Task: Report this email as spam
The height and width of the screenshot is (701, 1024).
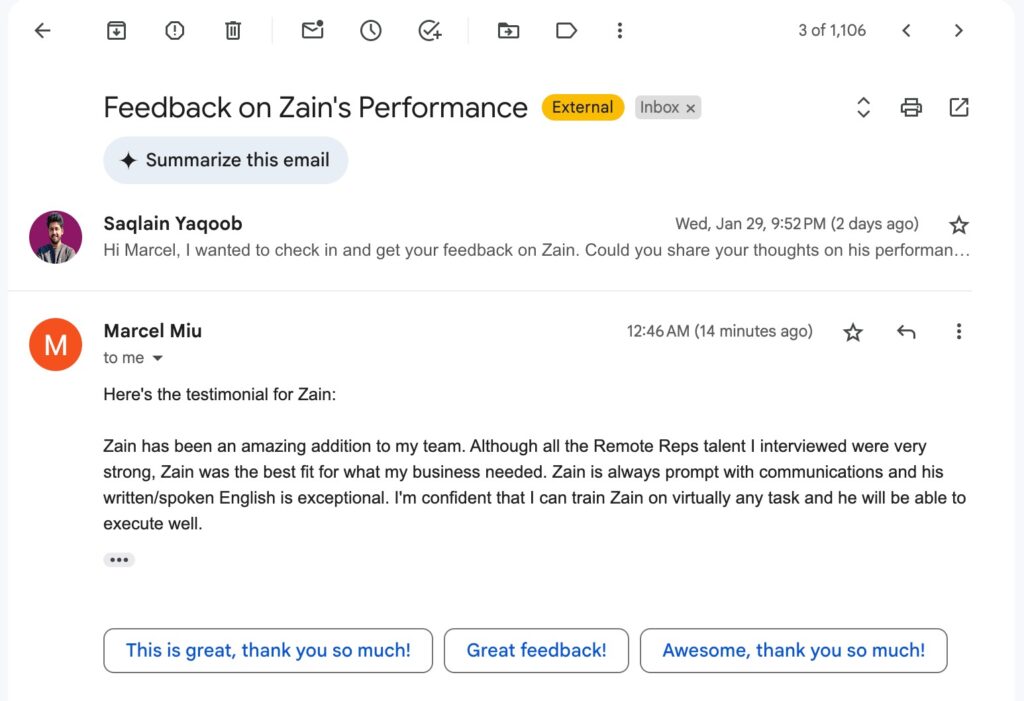Action: point(175,31)
